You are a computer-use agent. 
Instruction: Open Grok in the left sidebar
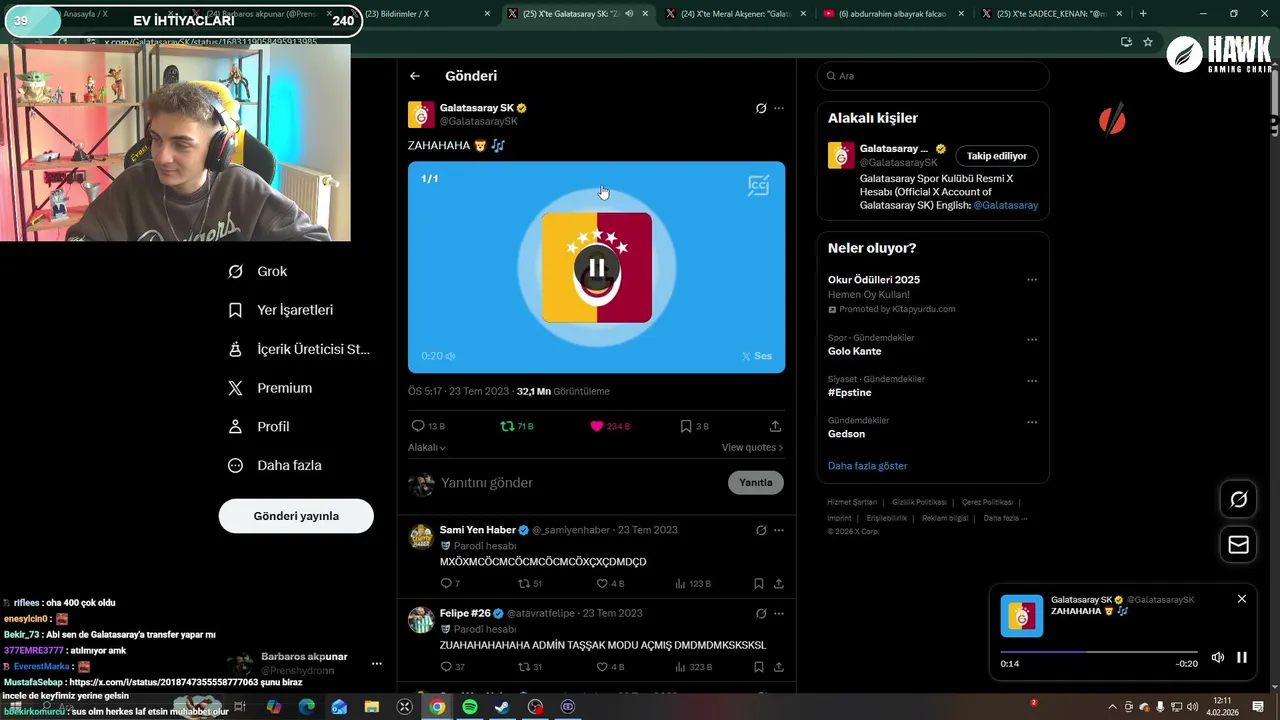coord(258,271)
